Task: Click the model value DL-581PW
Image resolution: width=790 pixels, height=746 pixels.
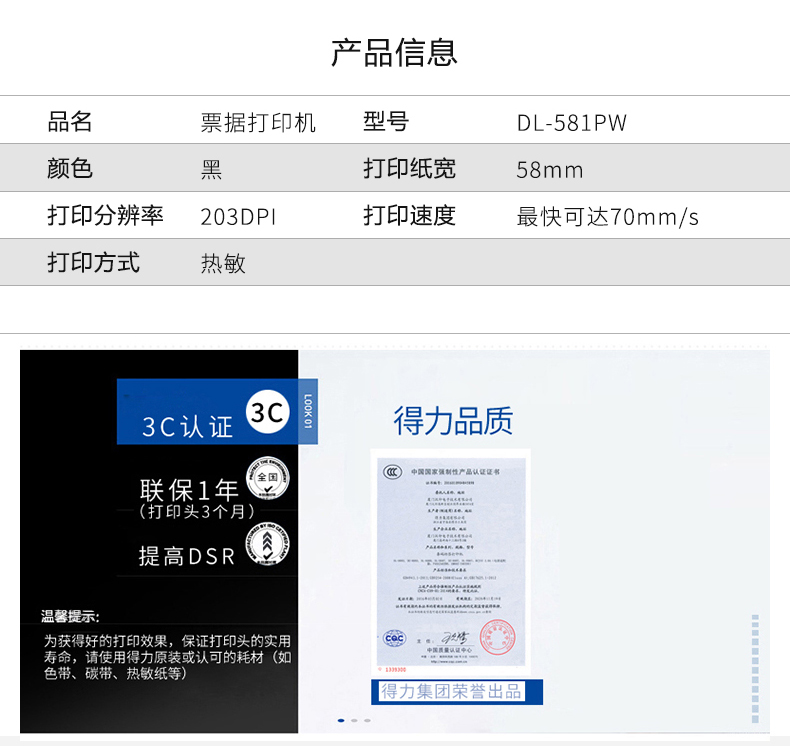Action: point(572,123)
